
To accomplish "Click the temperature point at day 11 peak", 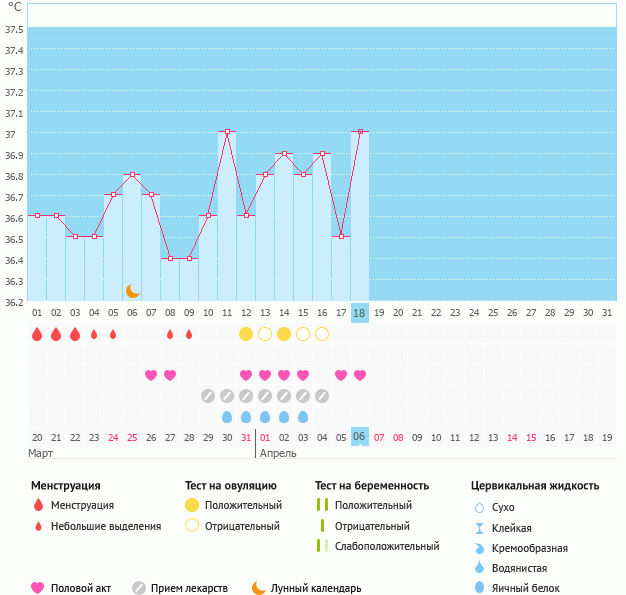I will click(227, 131).
